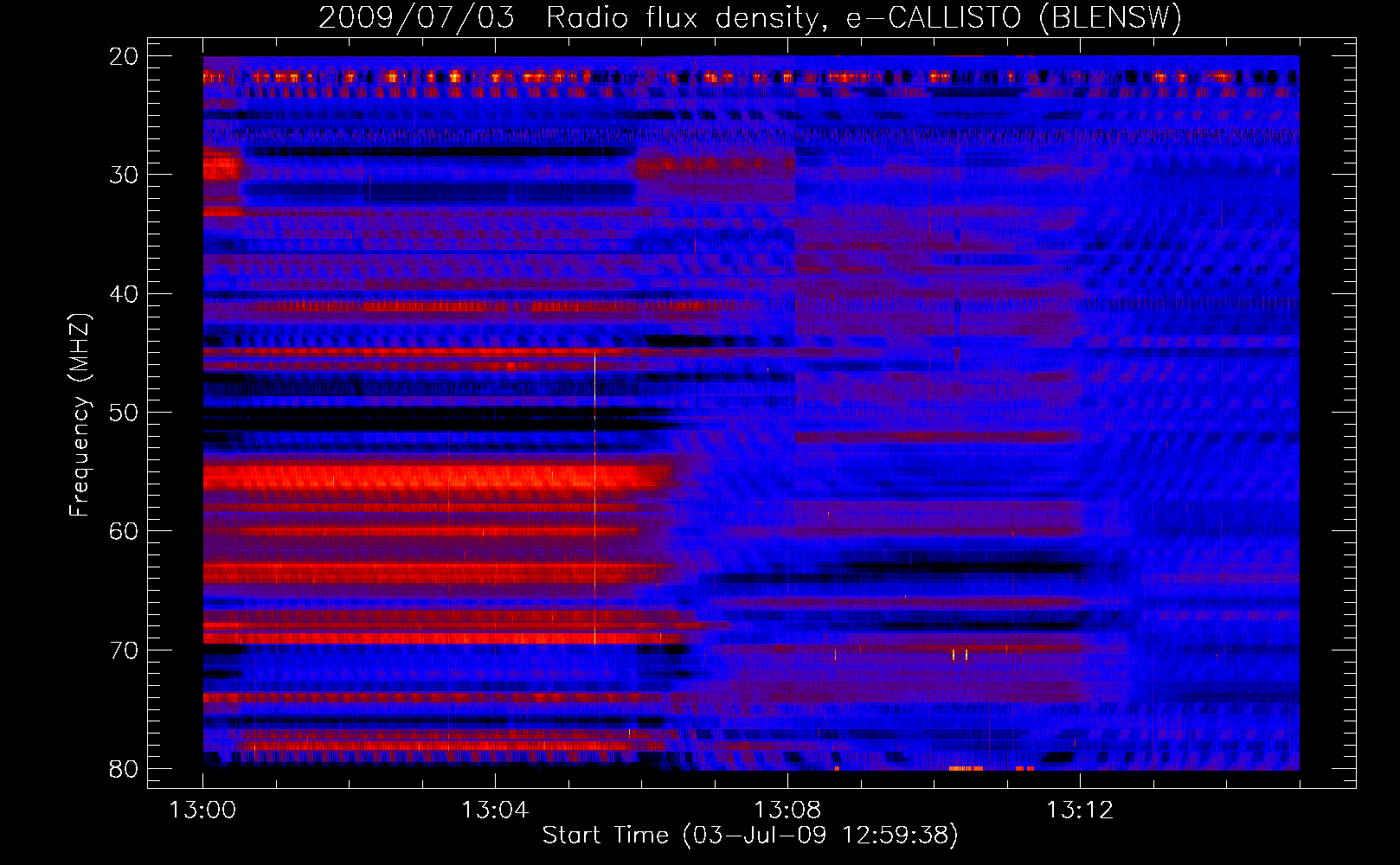
Task: Click the "Frequency (MHZ)" y-axis label
Action: point(80,415)
